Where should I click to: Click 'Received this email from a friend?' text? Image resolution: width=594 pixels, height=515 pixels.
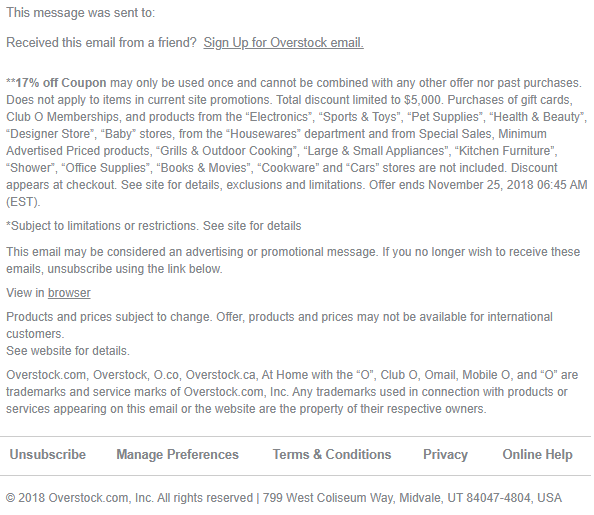[101, 43]
